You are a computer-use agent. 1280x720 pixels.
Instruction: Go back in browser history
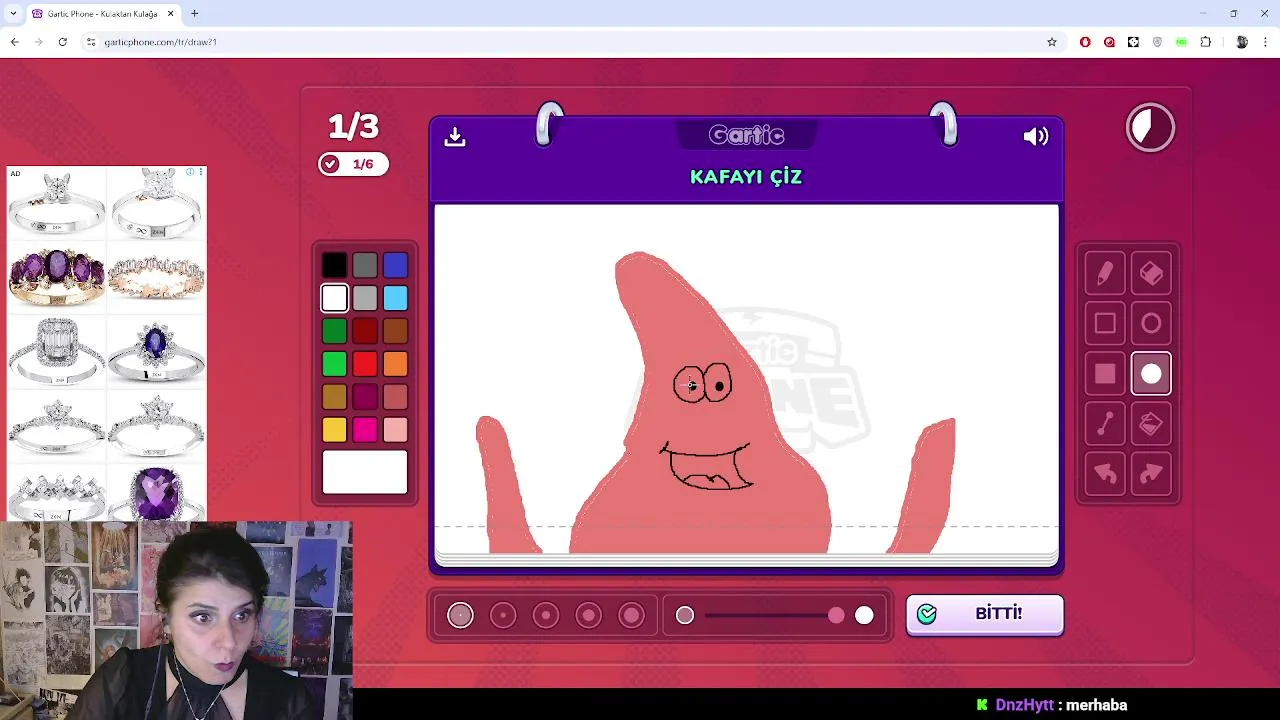click(x=14, y=42)
